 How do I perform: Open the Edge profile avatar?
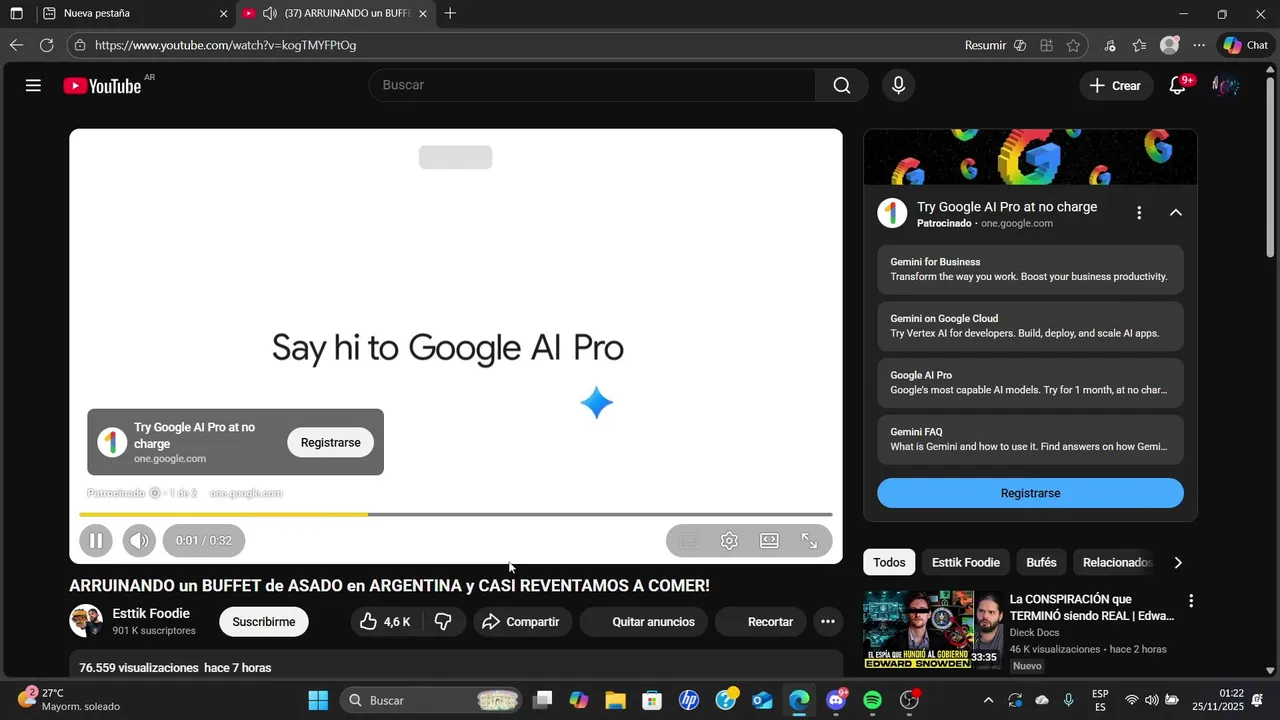click(1169, 45)
